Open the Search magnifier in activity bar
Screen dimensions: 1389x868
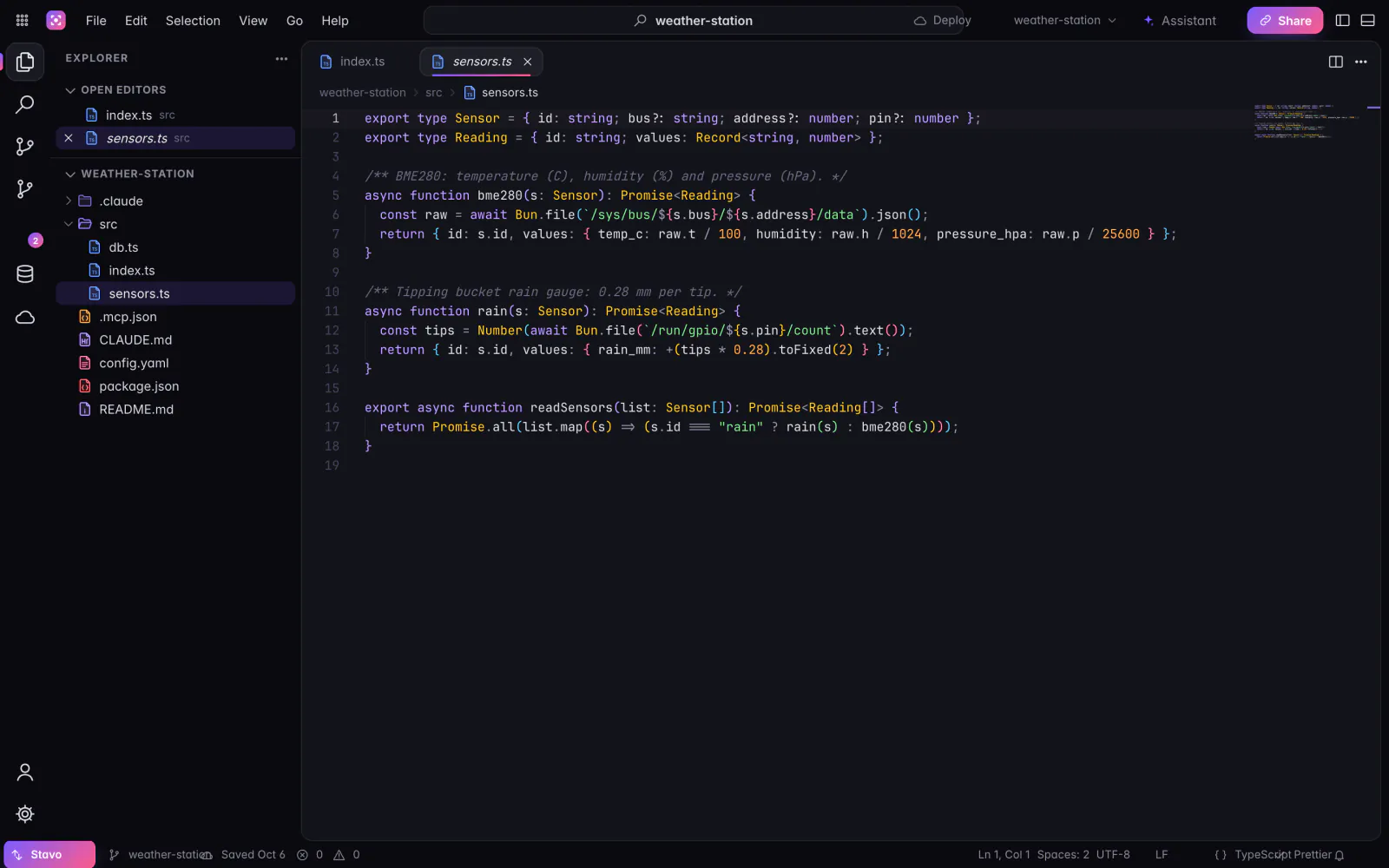coord(25,105)
